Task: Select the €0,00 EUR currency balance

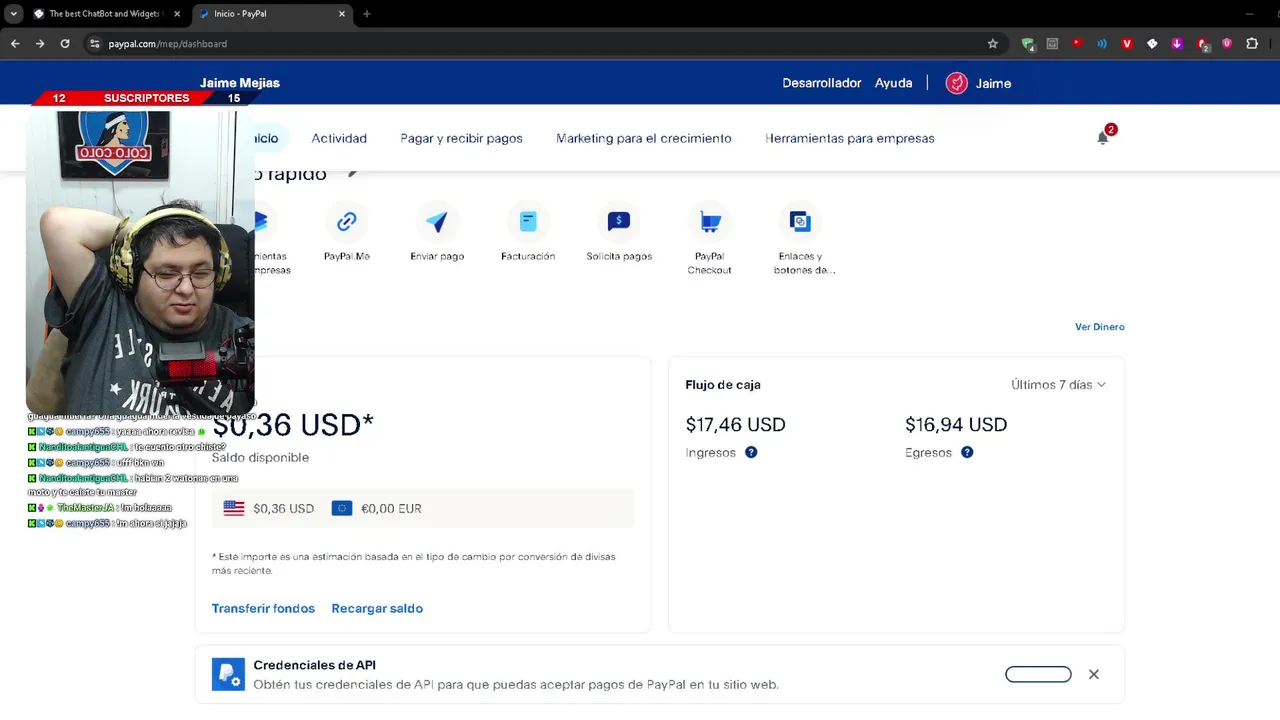Action: point(377,508)
